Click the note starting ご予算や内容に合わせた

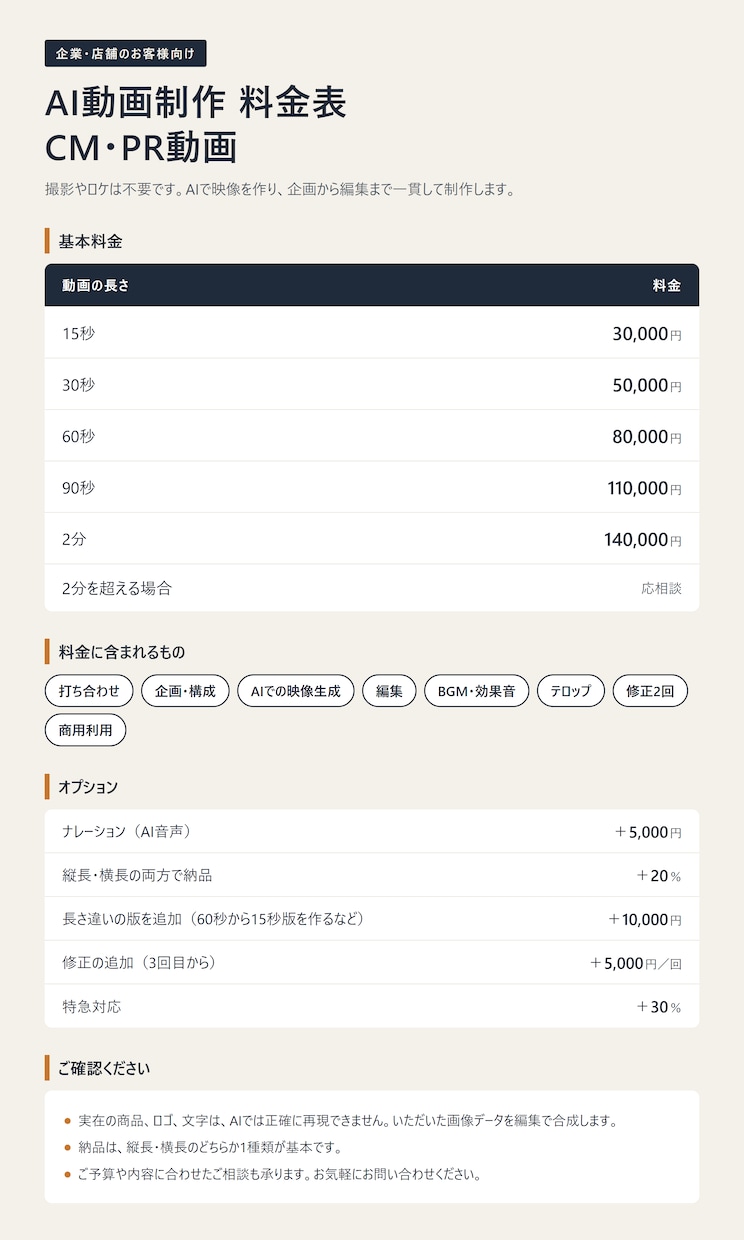coord(280,1174)
